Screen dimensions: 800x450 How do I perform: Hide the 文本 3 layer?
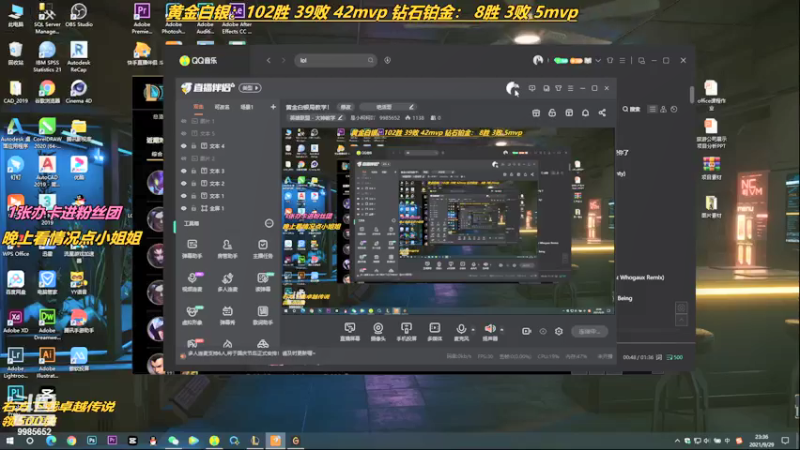pyautogui.click(x=184, y=171)
